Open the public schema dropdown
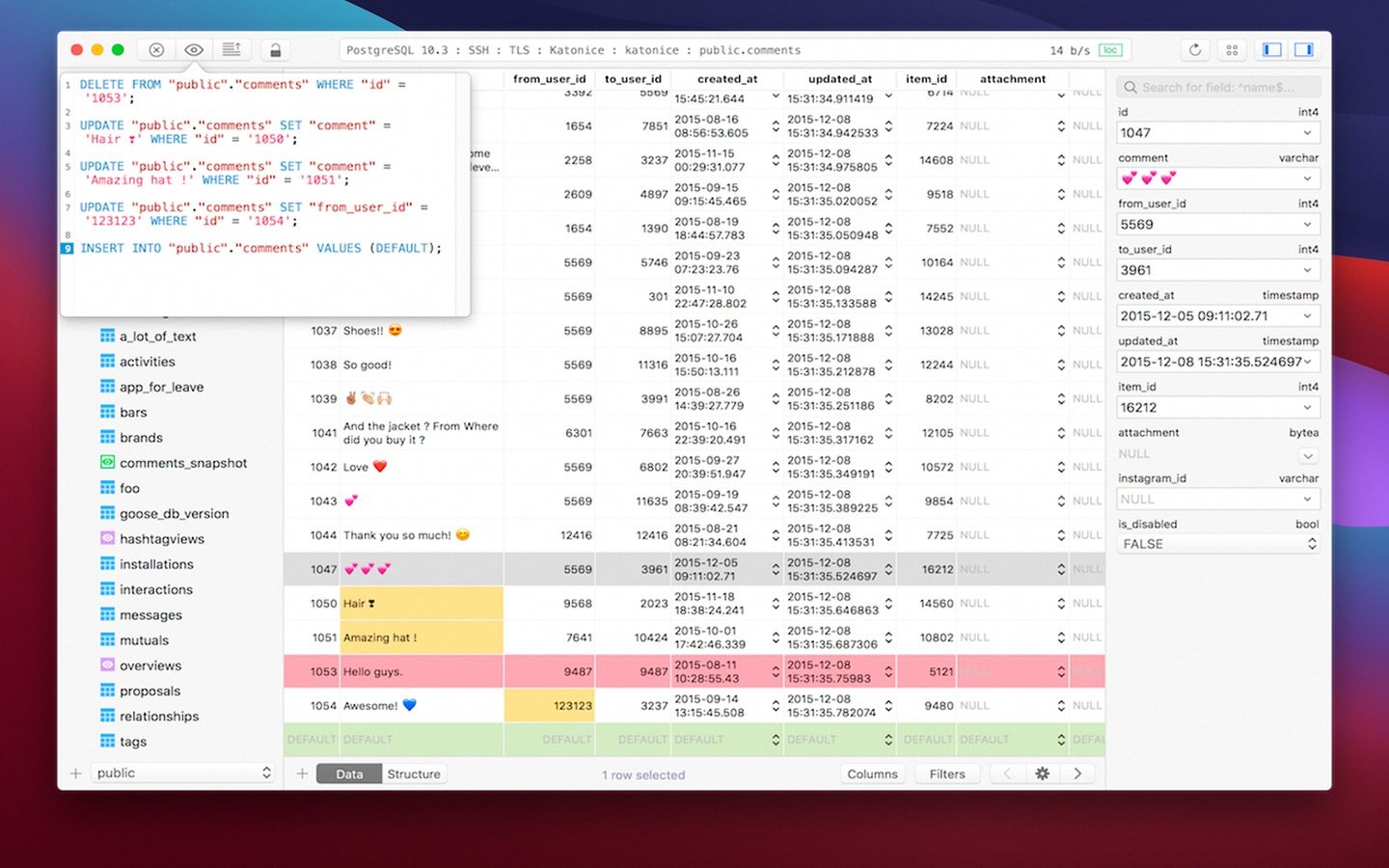The image size is (1389, 868). tap(183, 773)
